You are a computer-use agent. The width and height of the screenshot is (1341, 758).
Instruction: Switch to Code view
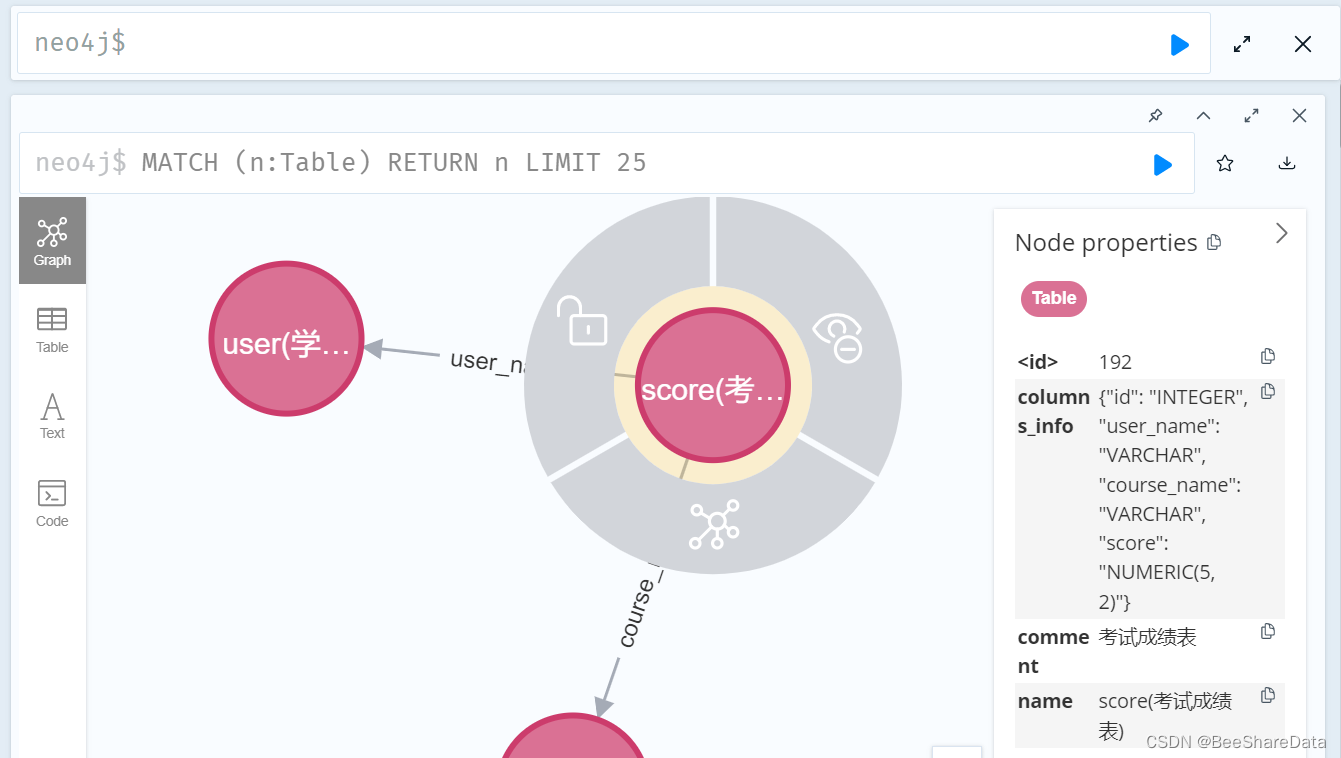pyautogui.click(x=52, y=503)
